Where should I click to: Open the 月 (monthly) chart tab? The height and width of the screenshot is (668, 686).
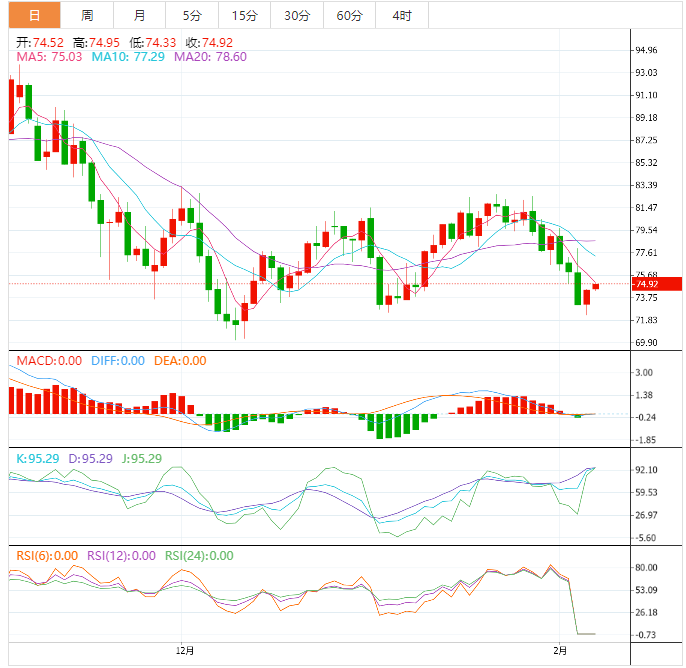tap(139, 15)
